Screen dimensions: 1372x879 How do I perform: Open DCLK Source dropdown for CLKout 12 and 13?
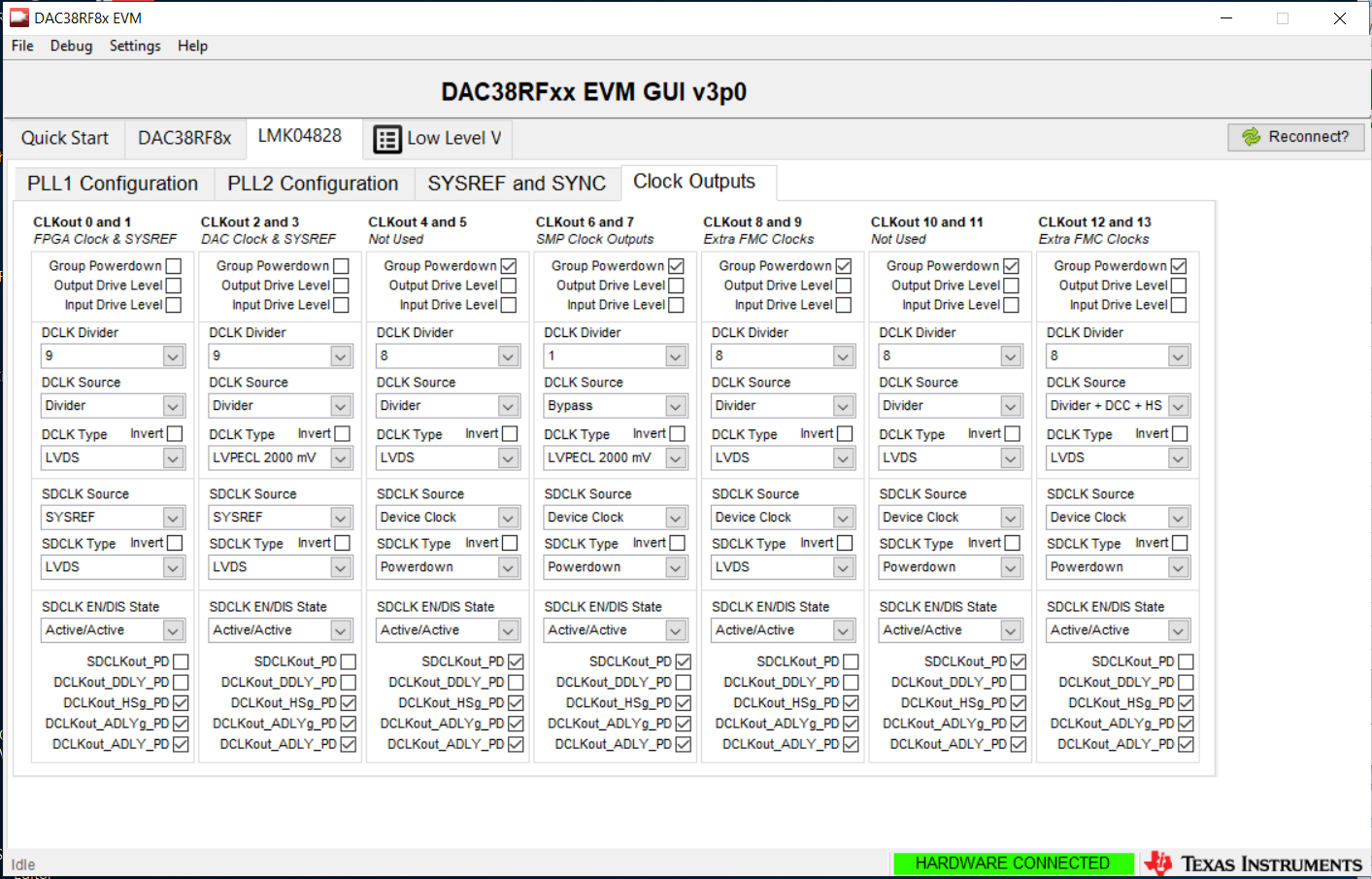tap(1118, 406)
